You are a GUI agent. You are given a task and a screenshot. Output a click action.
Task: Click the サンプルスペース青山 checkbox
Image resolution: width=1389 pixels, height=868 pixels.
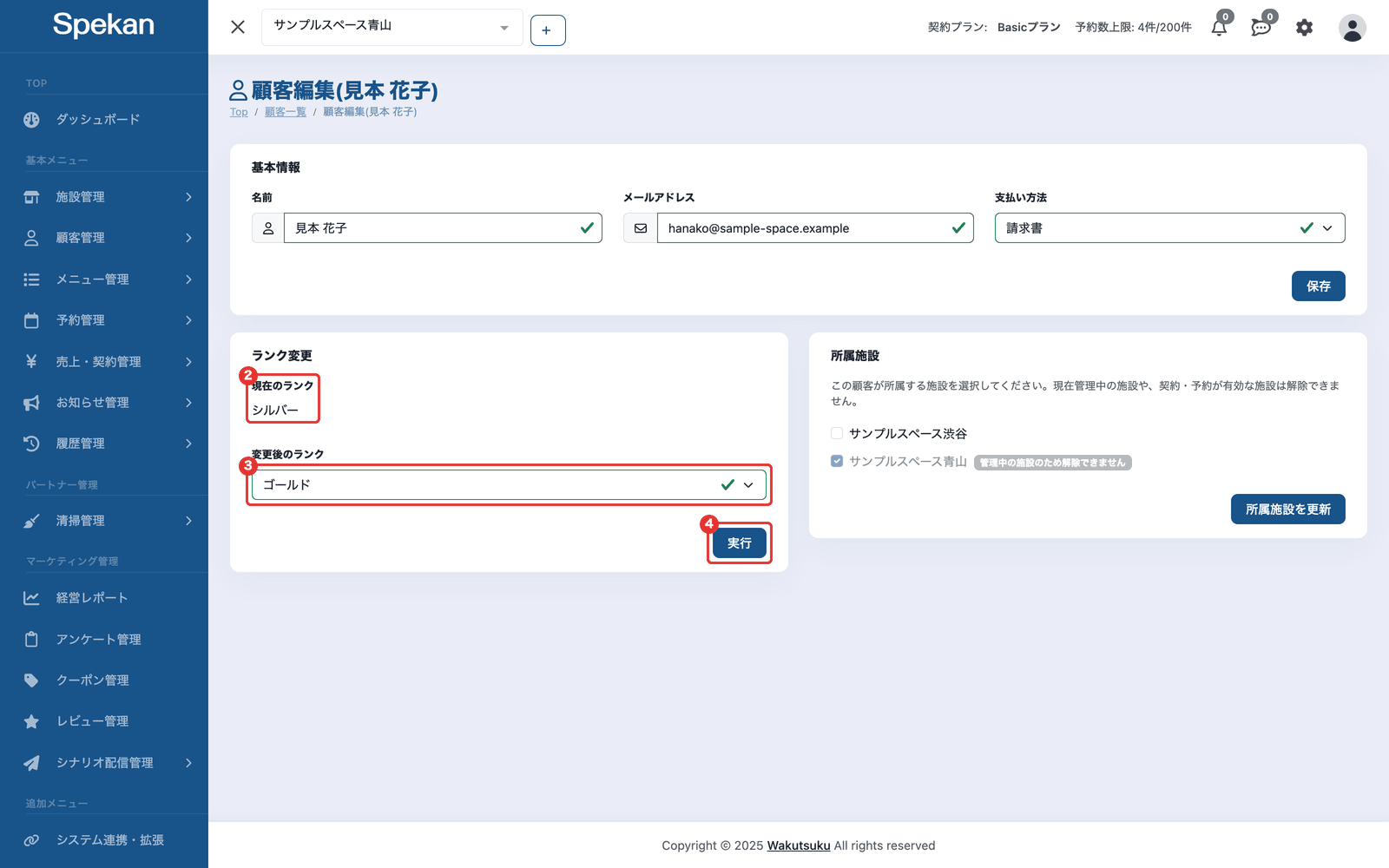[x=837, y=461]
